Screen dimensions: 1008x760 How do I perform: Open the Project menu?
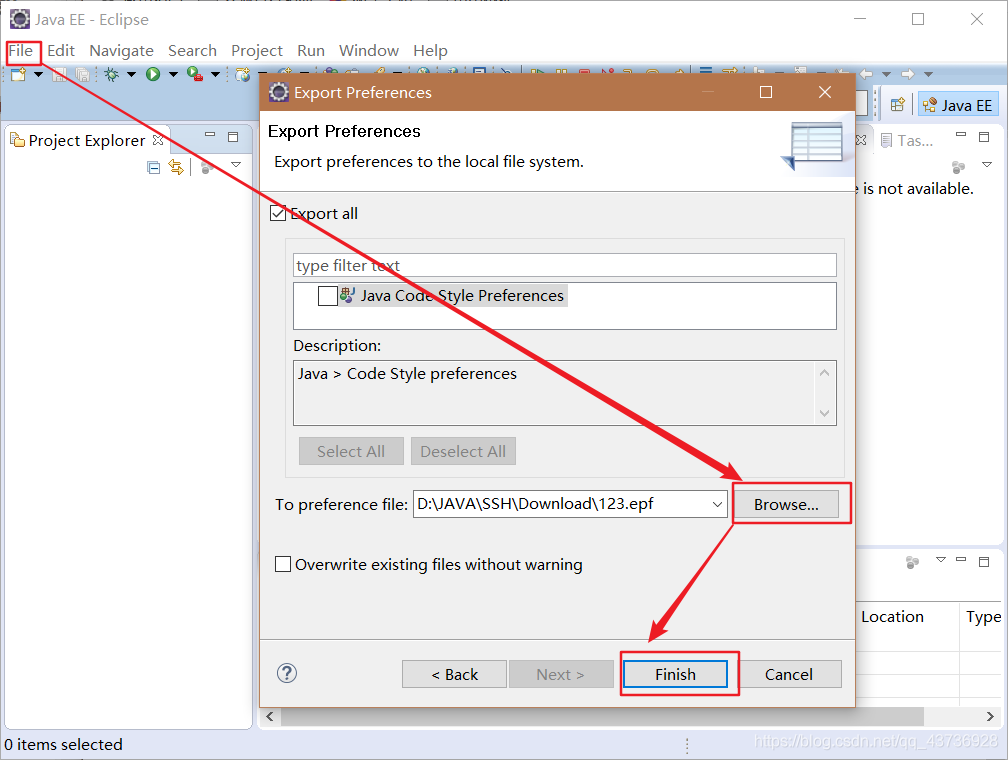coord(256,51)
